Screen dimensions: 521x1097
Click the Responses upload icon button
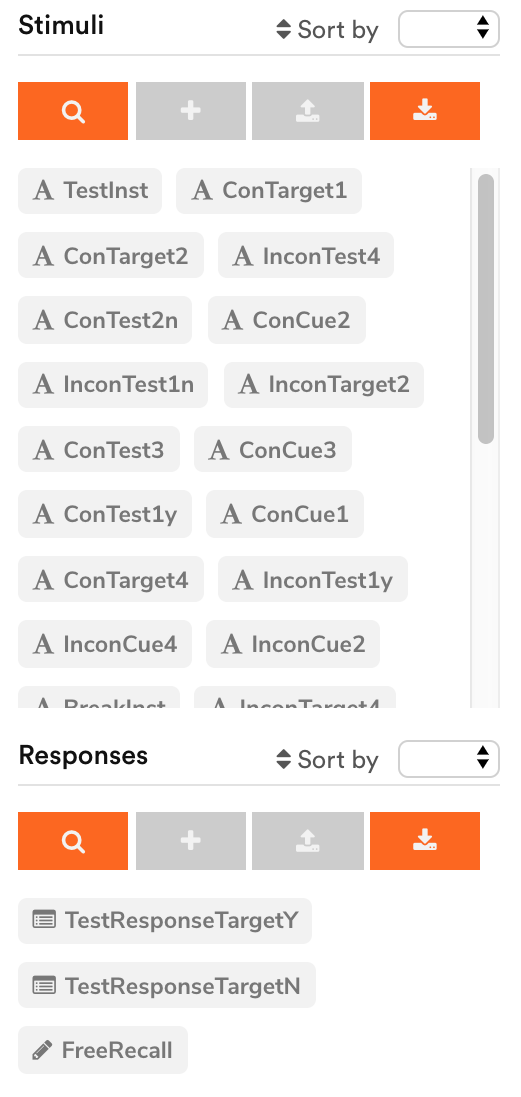click(308, 841)
